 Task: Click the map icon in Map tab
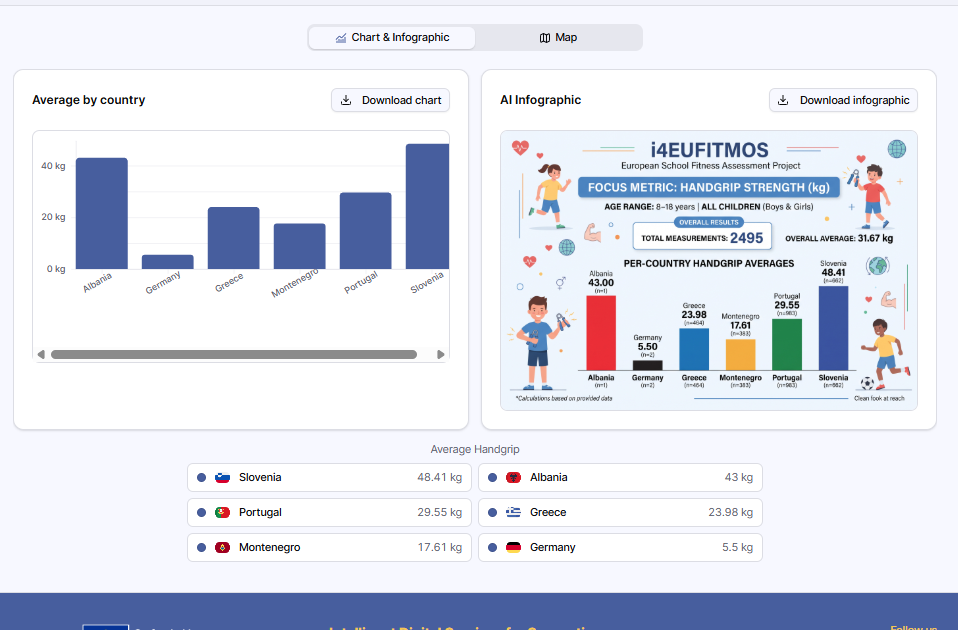(x=545, y=38)
